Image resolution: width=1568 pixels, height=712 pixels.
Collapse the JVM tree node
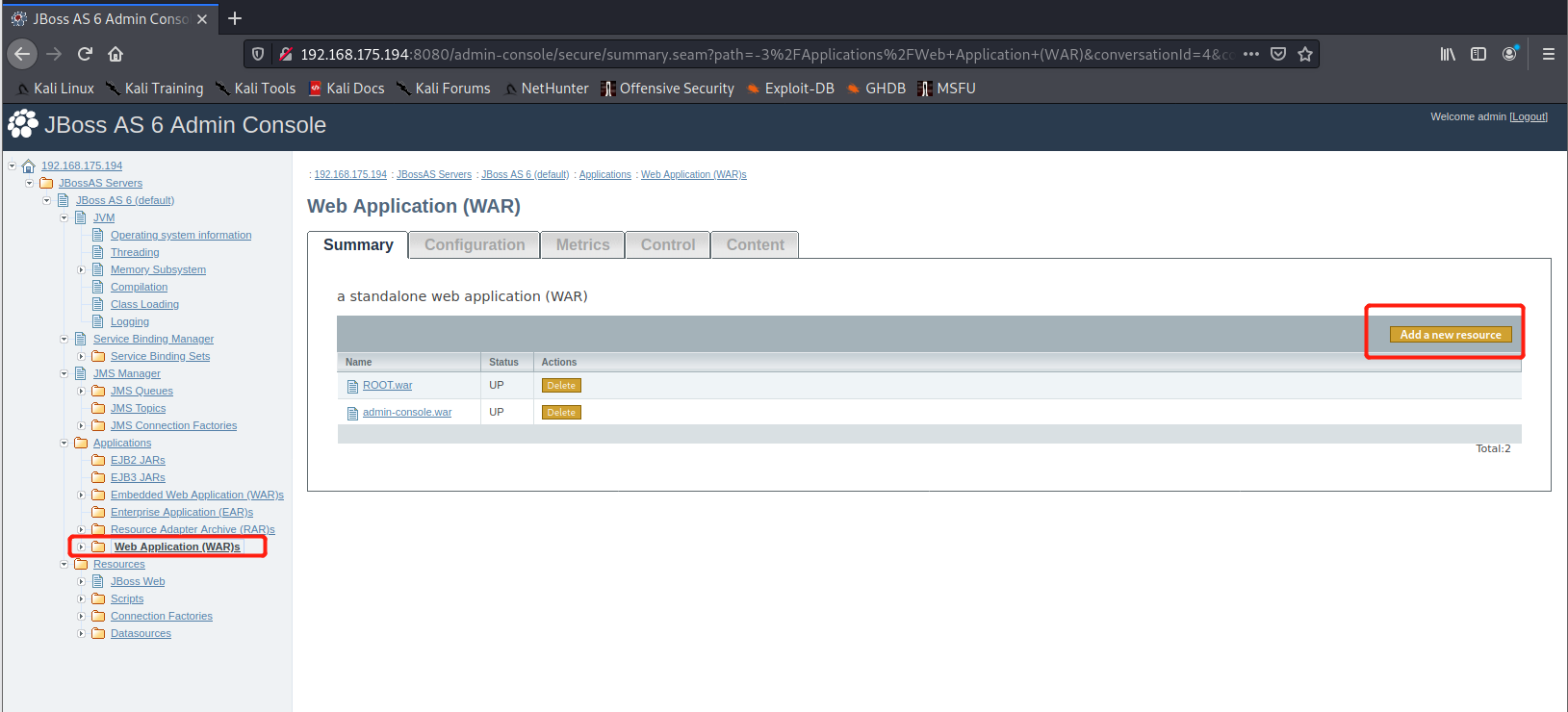click(x=64, y=217)
